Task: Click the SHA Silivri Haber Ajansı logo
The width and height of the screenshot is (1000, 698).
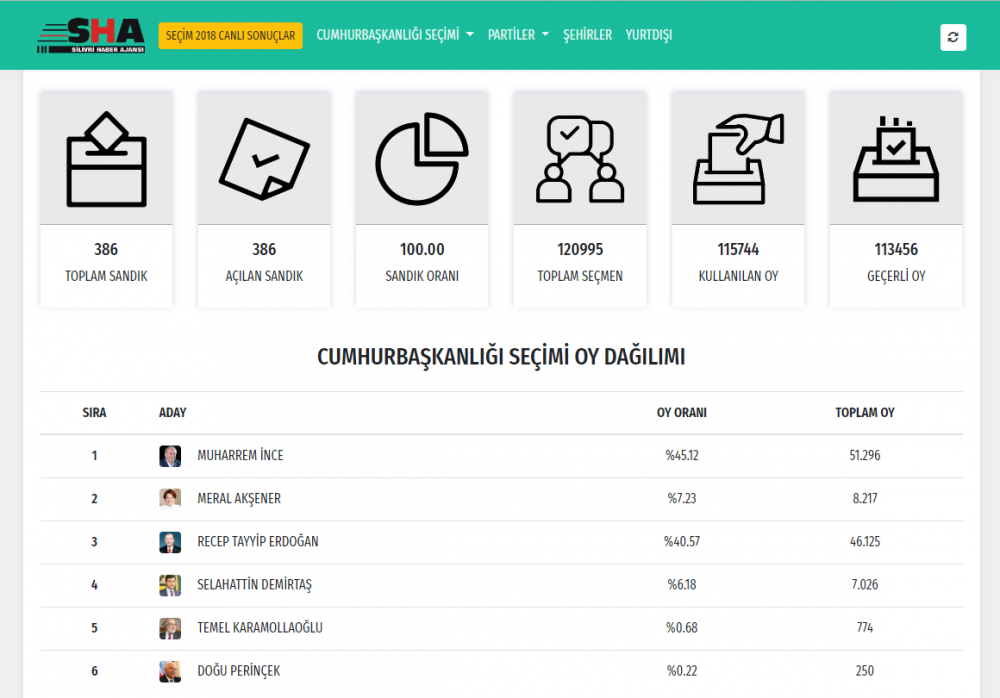Action: coord(91,35)
